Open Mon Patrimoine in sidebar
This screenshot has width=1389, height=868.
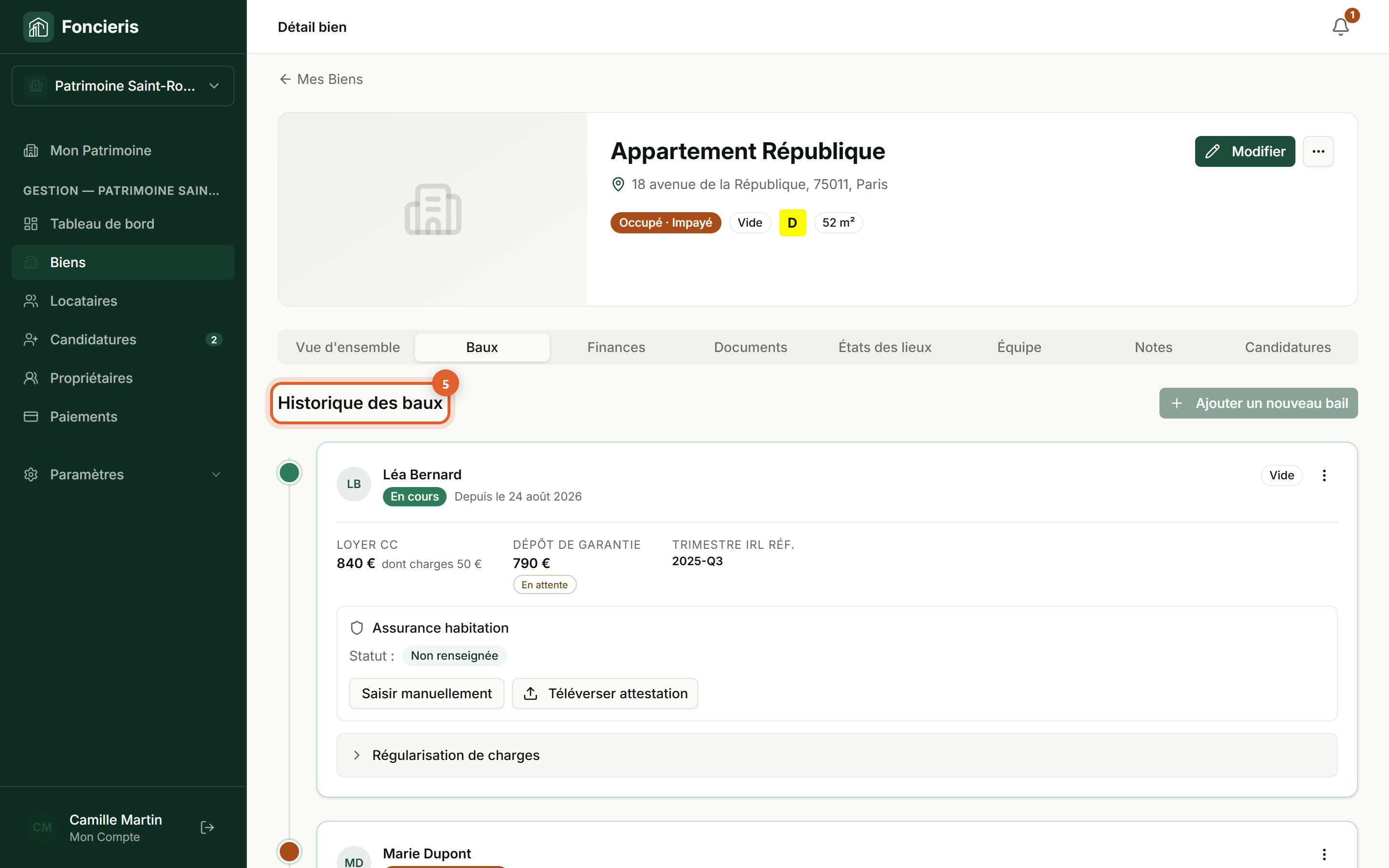[x=123, y=150]
